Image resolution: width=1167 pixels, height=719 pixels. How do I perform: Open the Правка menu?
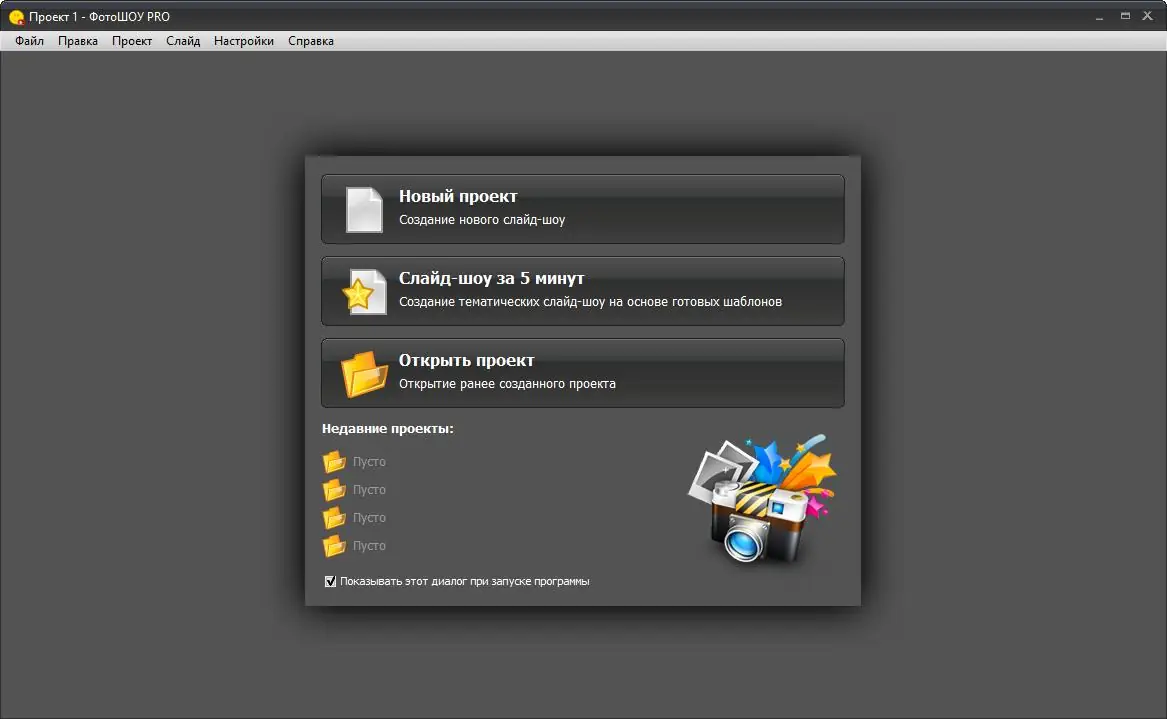tap(77, 41)
